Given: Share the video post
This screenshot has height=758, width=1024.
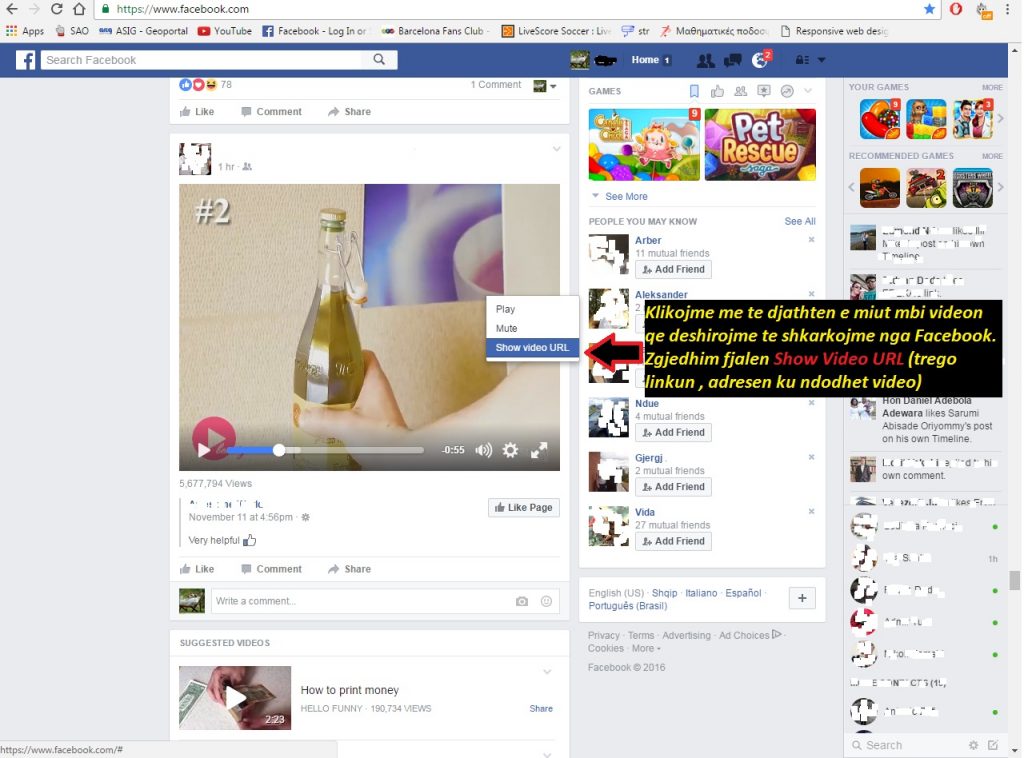Looking at the screenshot, I should (x=349, y=569).
